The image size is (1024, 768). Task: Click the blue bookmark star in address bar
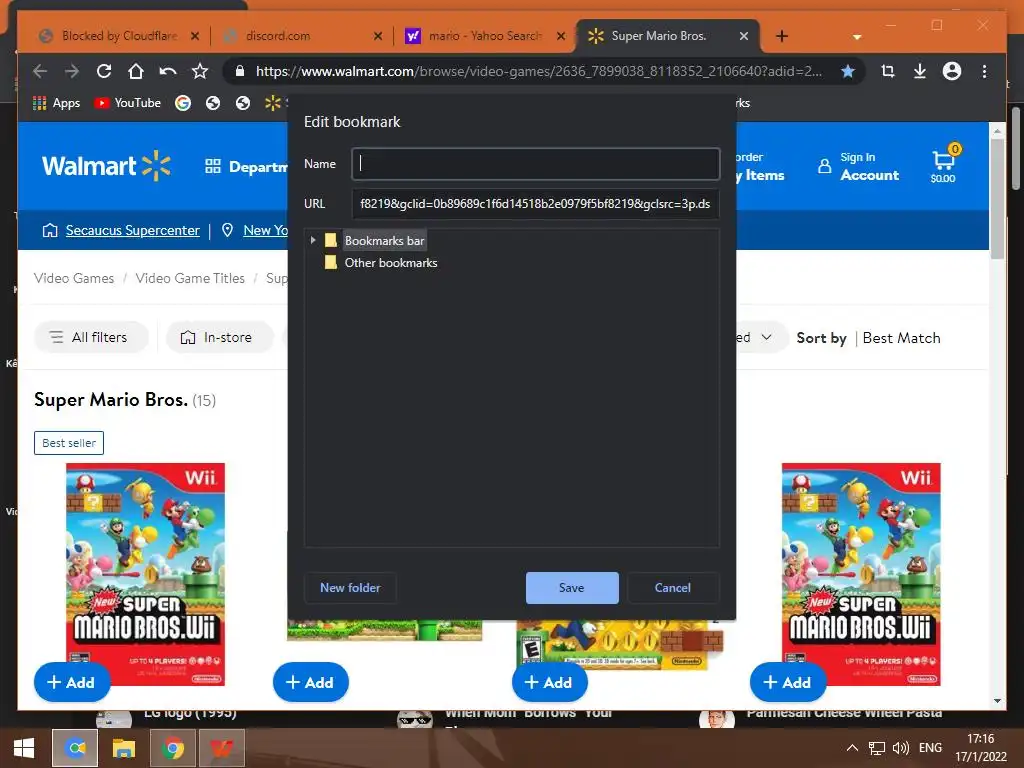coord(848,71)
